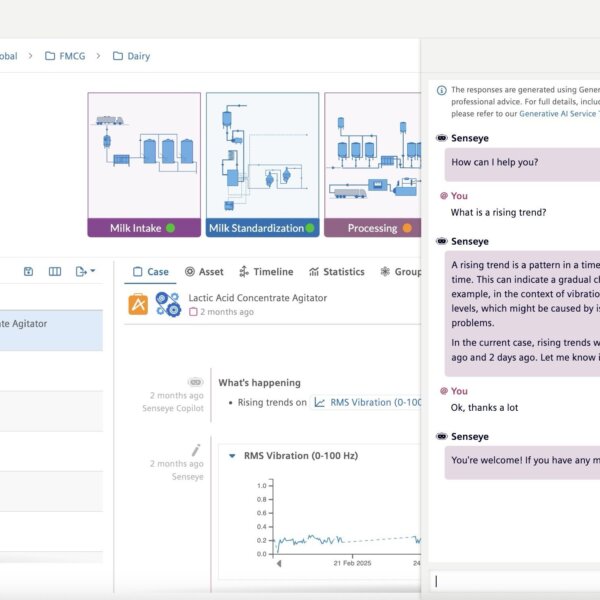
Task: Select the Milk Standardization process thumbnail
Action: point(262,164)
